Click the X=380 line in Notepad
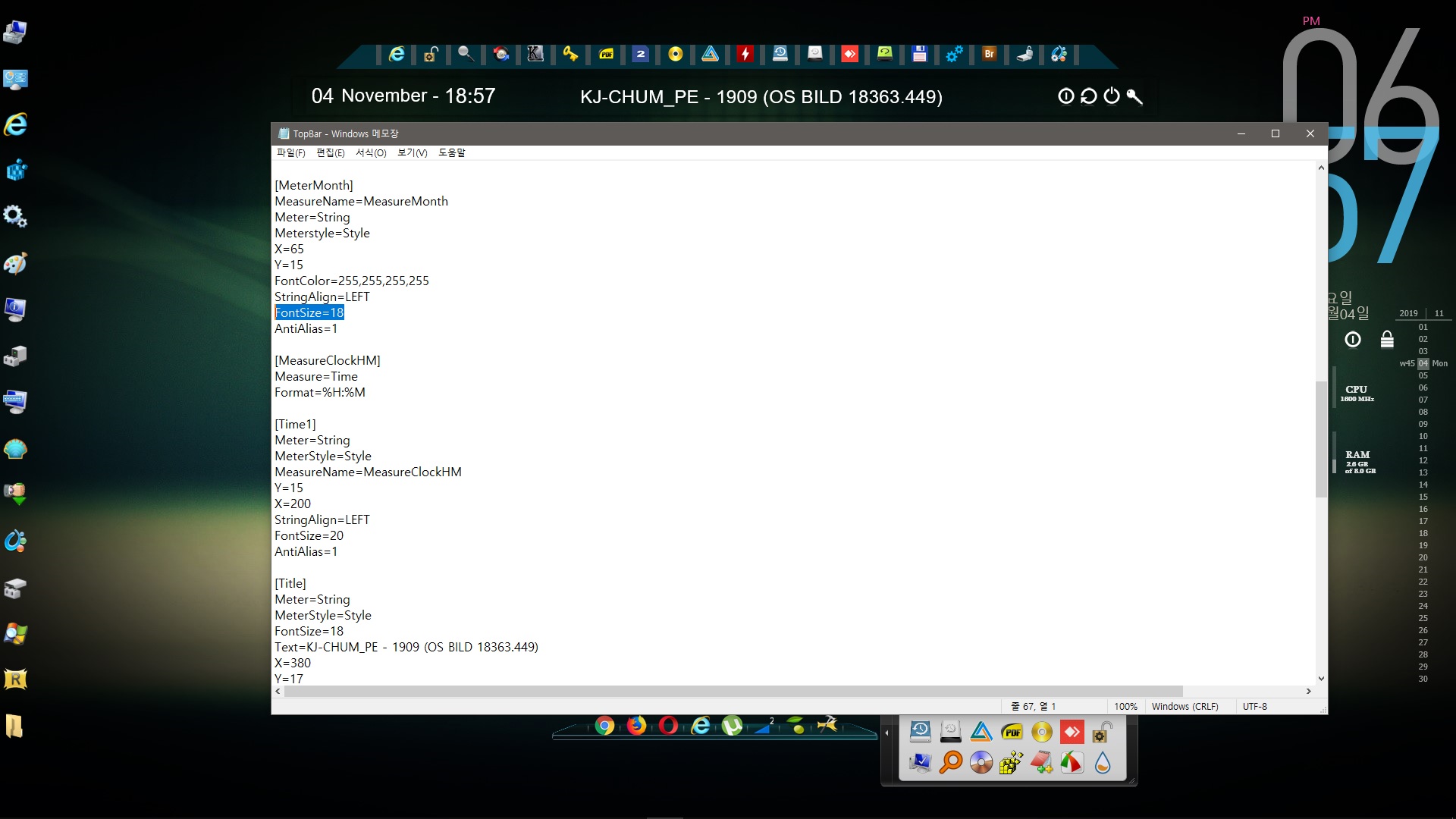Screen dimensions: 1456x819 (293, 663)
